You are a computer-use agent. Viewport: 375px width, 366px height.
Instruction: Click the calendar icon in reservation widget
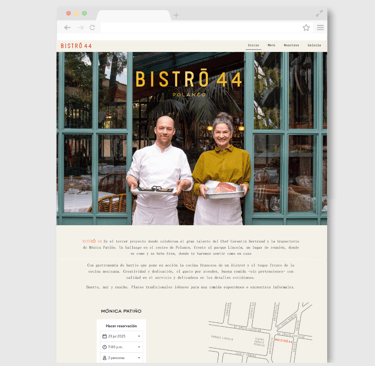click(104, 336)
